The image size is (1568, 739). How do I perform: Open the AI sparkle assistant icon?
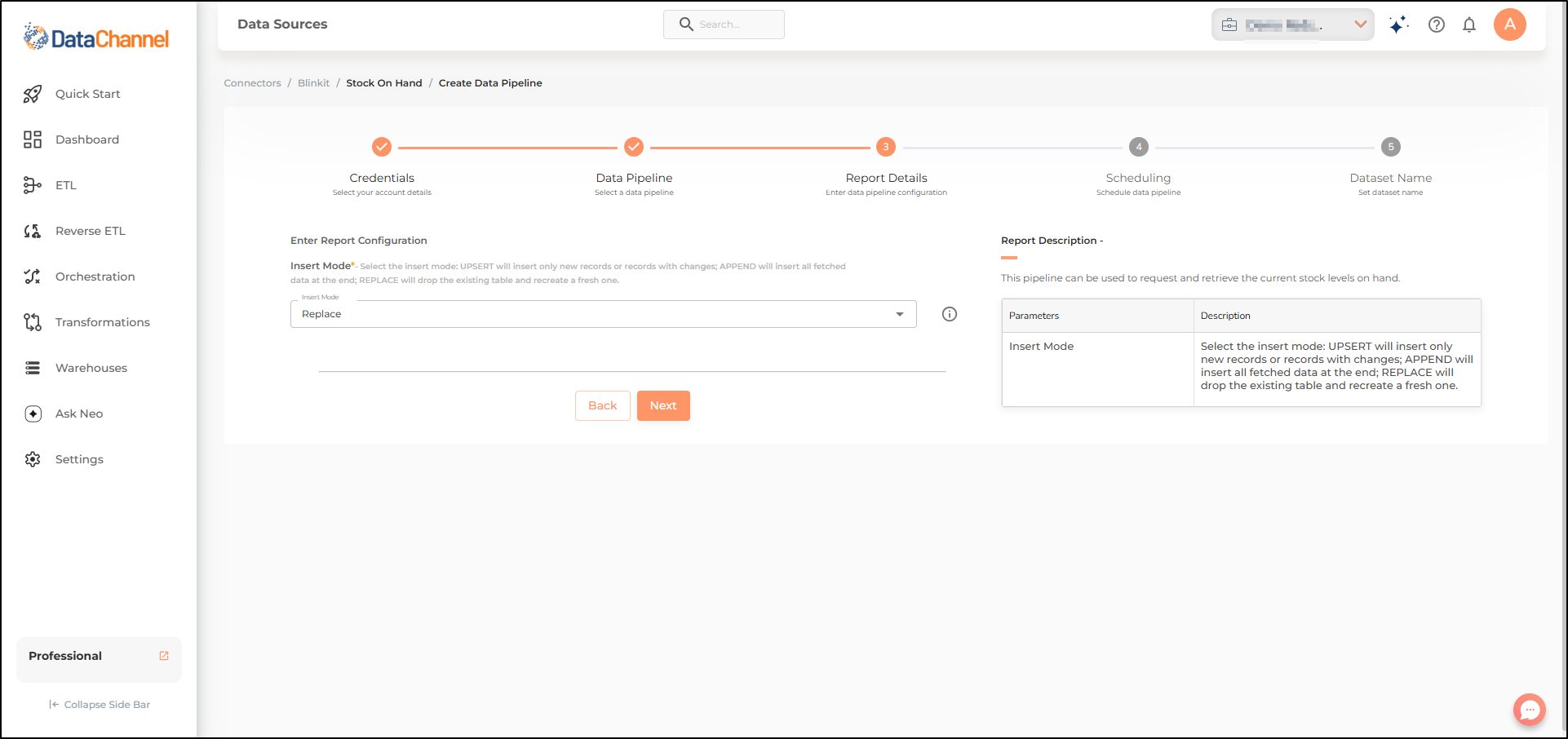point(1398,24)
